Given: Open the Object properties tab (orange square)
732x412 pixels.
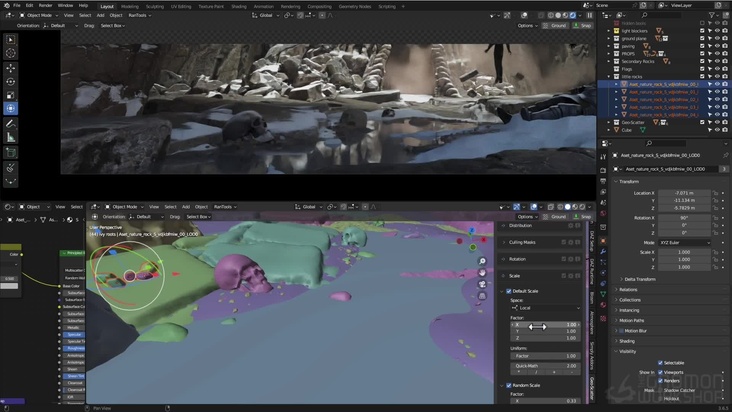Looking at the screenshot, I should point(603,241).
